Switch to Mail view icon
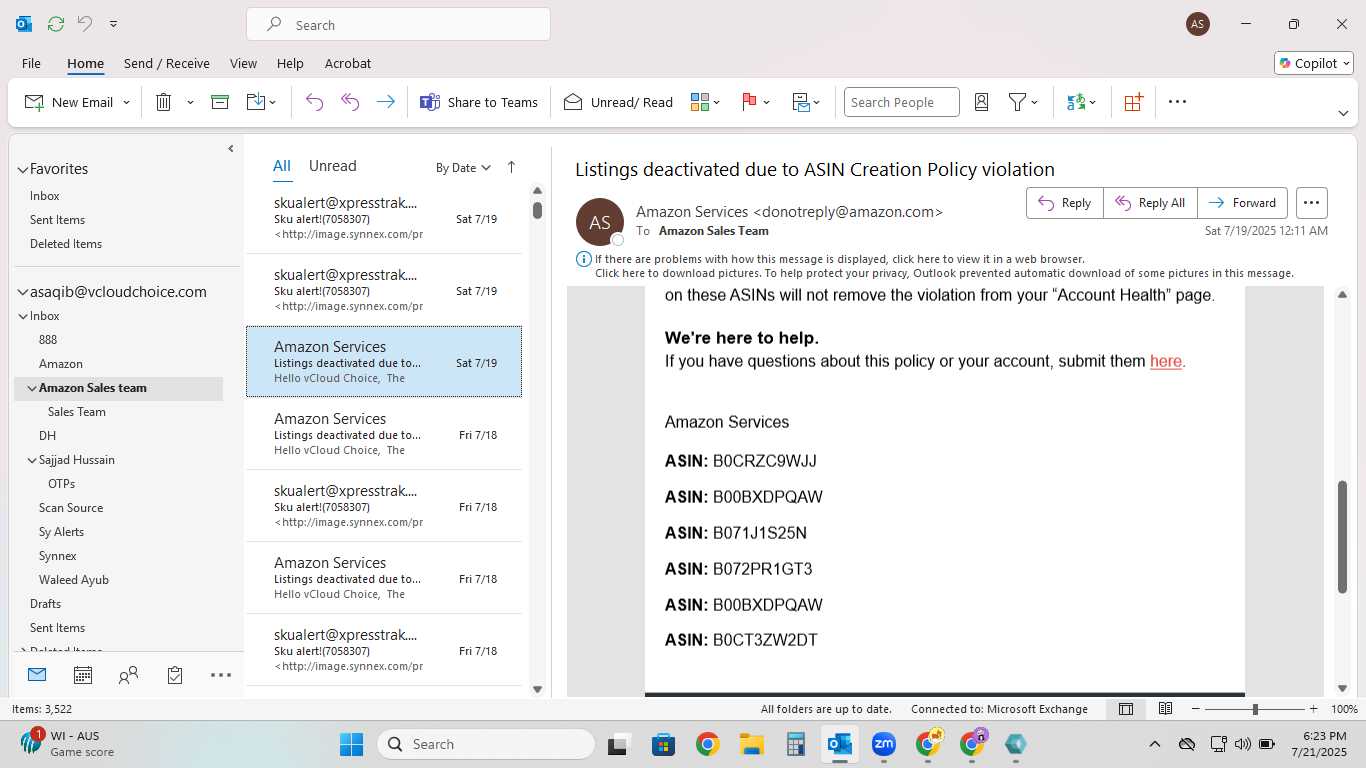Image resolution: width=1366 pixels, height=768 pixels. click(x=37, y=675)
